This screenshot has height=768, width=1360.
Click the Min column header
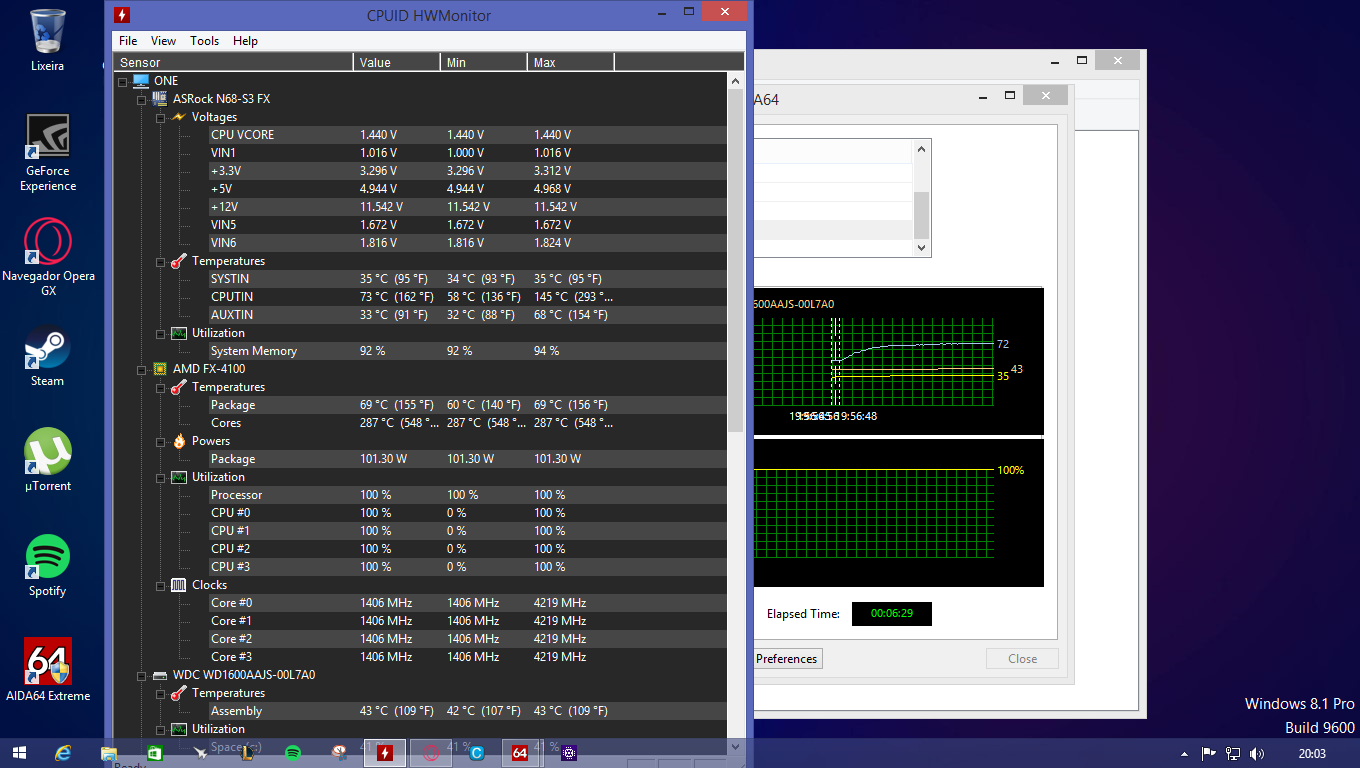pyautogui.click(x=484, y=62)
